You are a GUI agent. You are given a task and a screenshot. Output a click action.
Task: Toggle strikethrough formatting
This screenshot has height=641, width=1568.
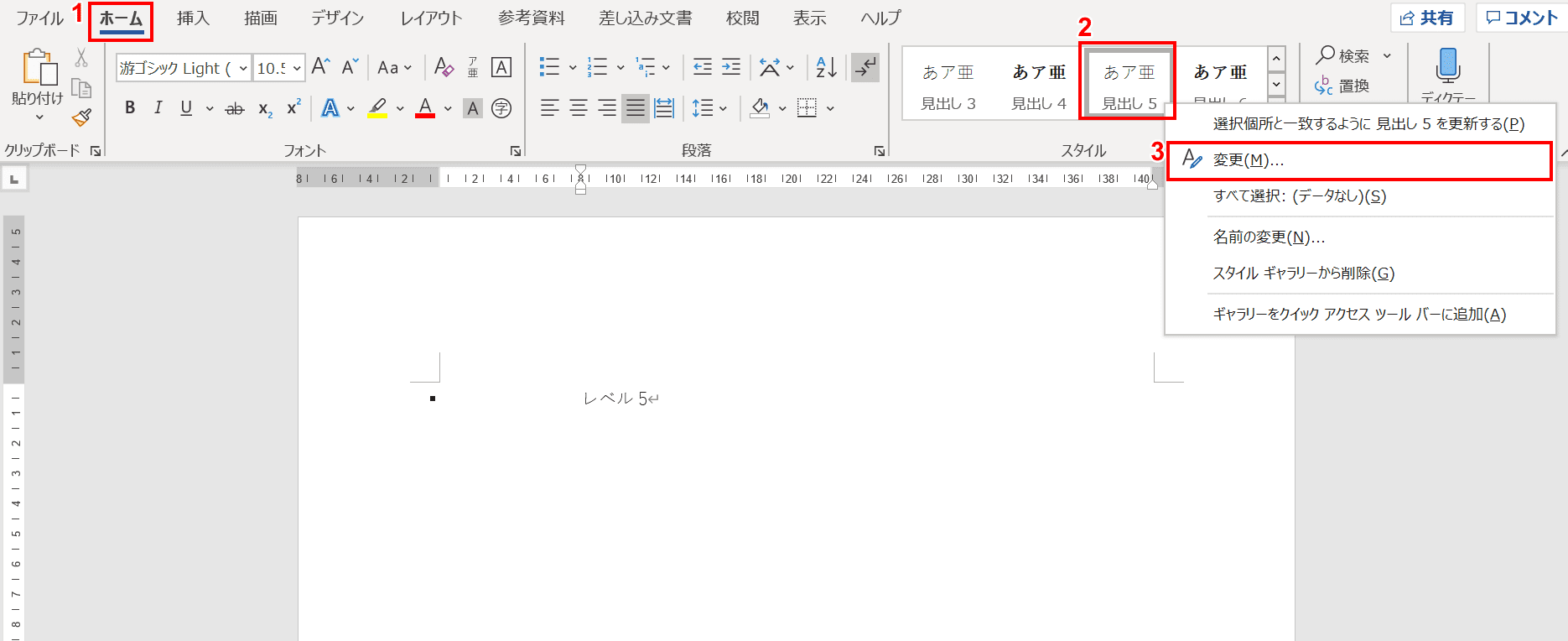(x=235, y=108)
